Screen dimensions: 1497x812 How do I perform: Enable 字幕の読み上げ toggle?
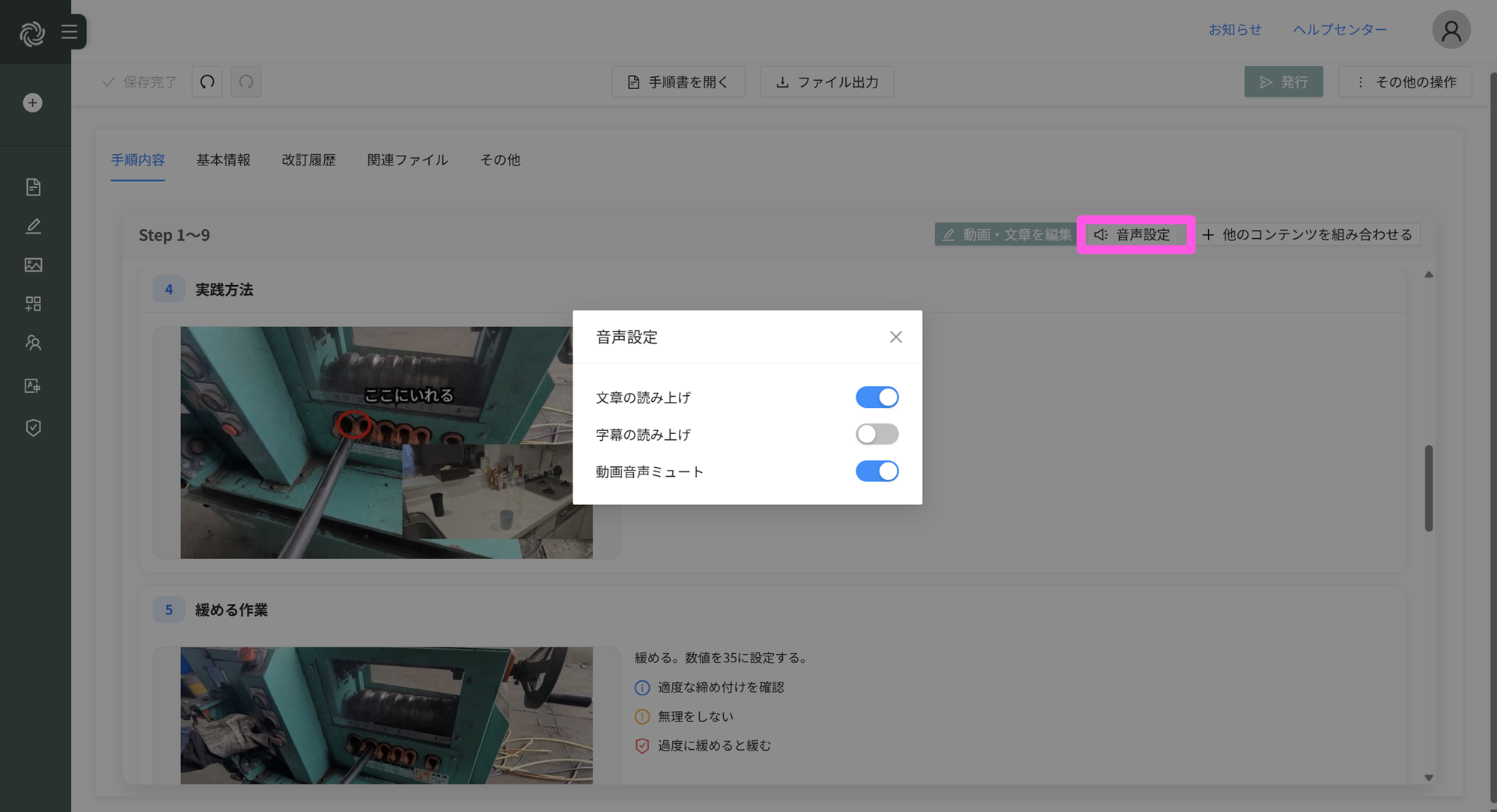[x=876, y=434]
